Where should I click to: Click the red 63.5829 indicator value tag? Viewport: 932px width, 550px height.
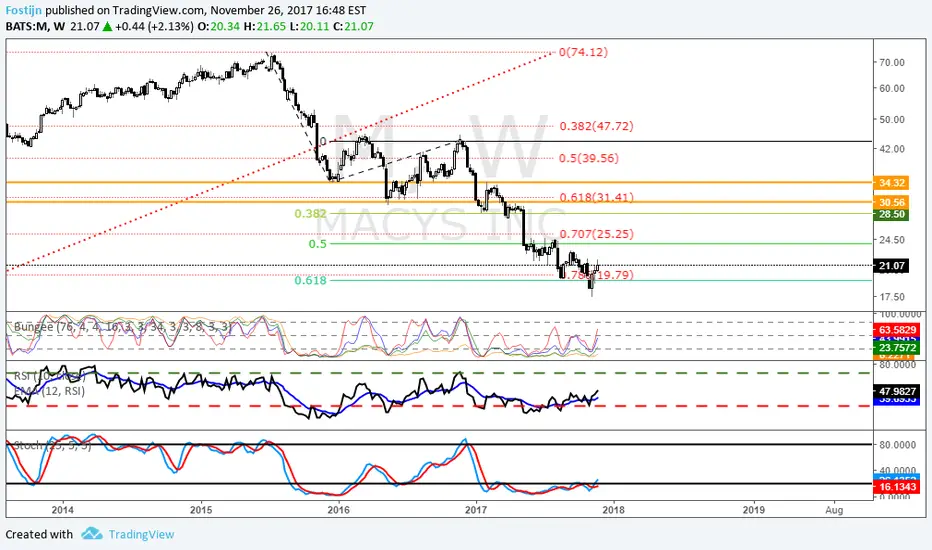click(896, 329)
